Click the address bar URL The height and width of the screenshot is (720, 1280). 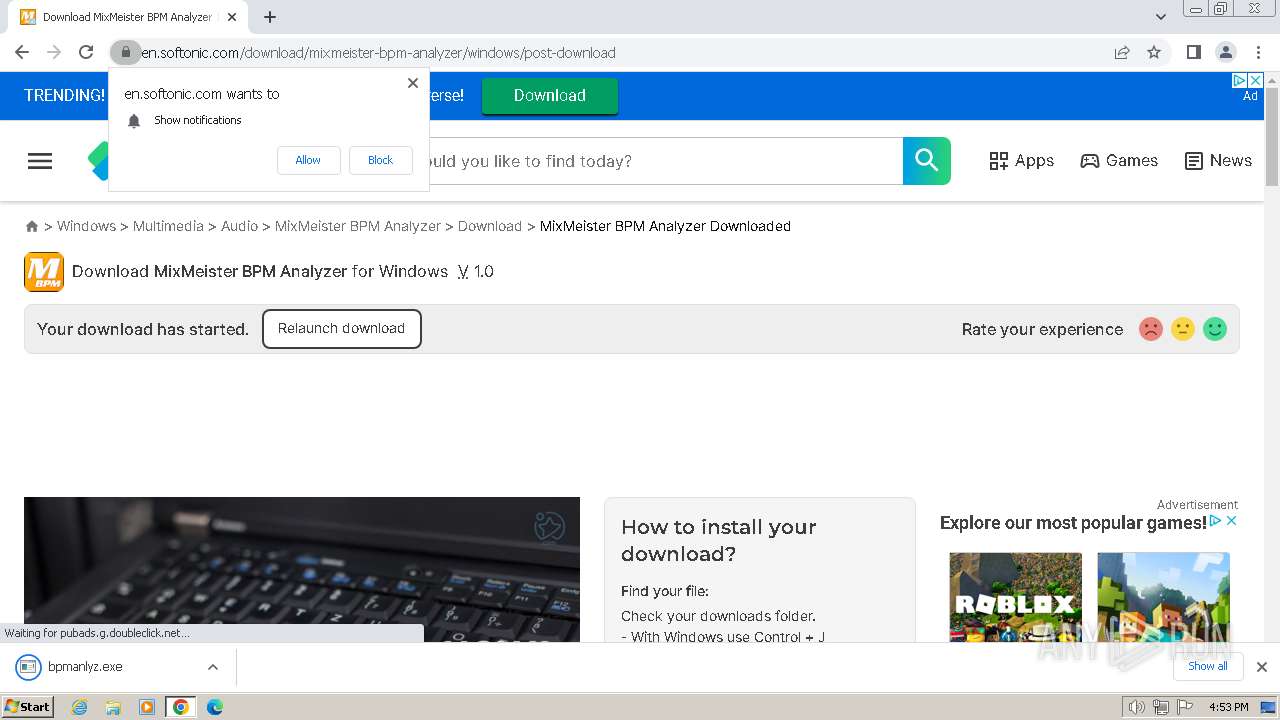[380, 53]
